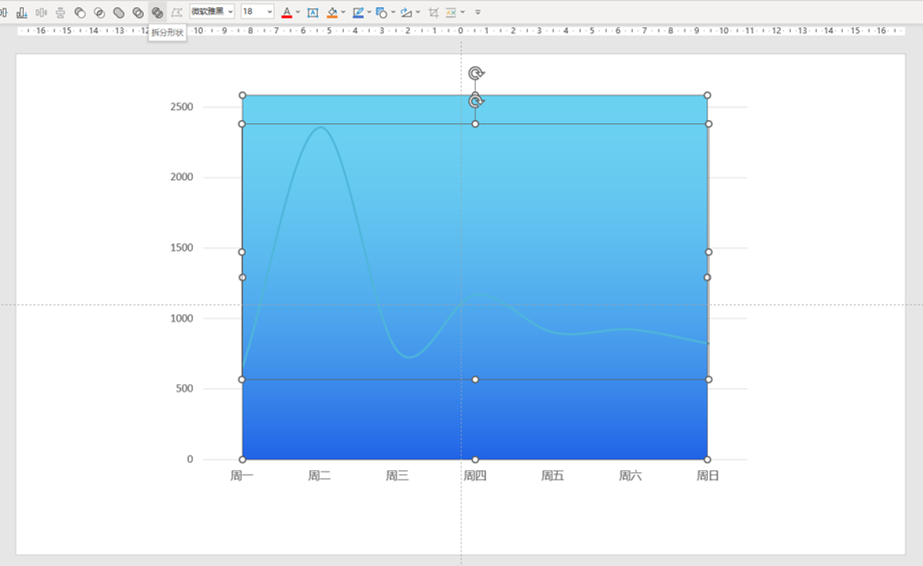Click the x-axis label 周六
This screenshot has width=923, height=566.
pyautogui.click(x=630, y=475)
